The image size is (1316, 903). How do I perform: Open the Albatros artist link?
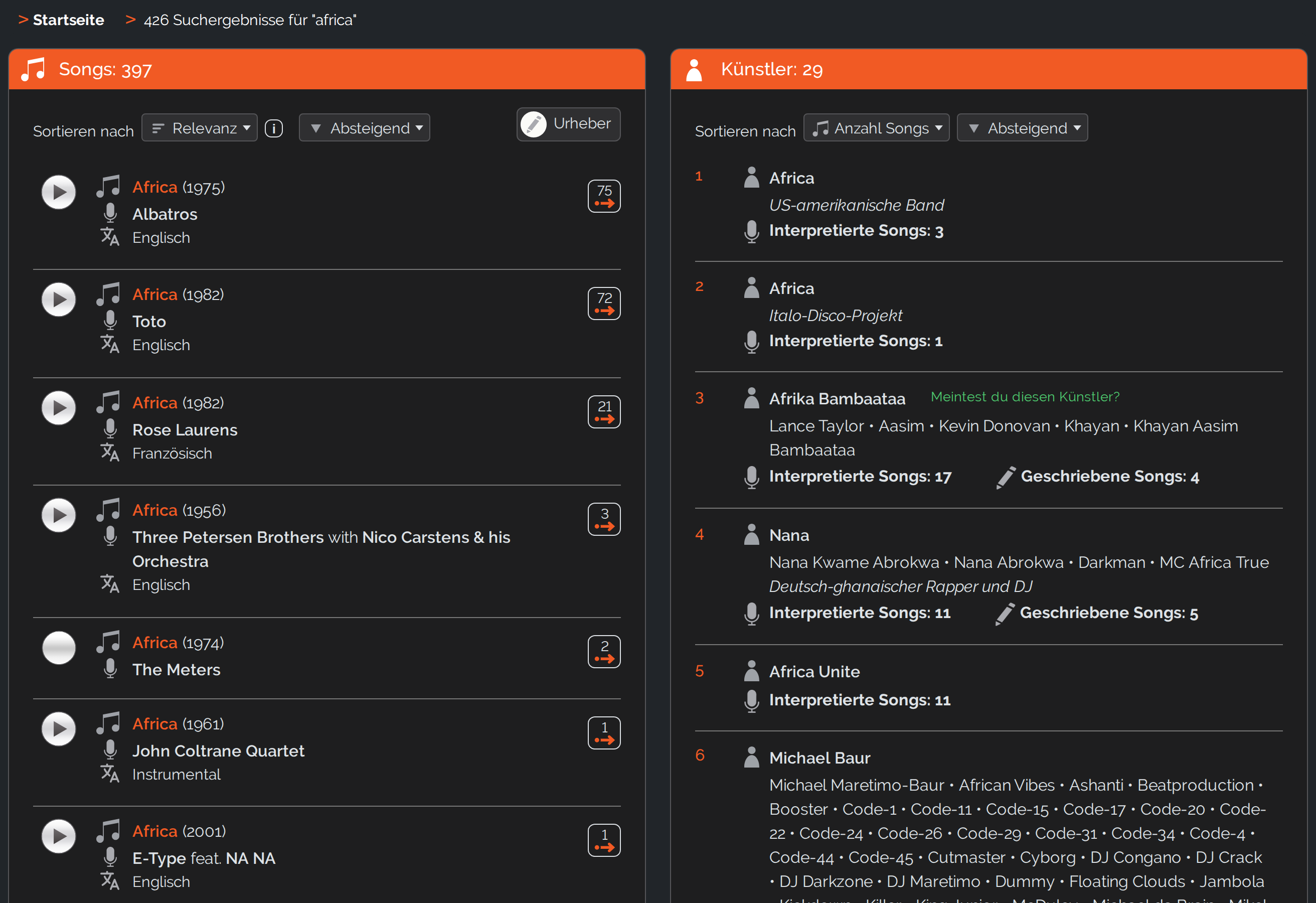point(165,214)
